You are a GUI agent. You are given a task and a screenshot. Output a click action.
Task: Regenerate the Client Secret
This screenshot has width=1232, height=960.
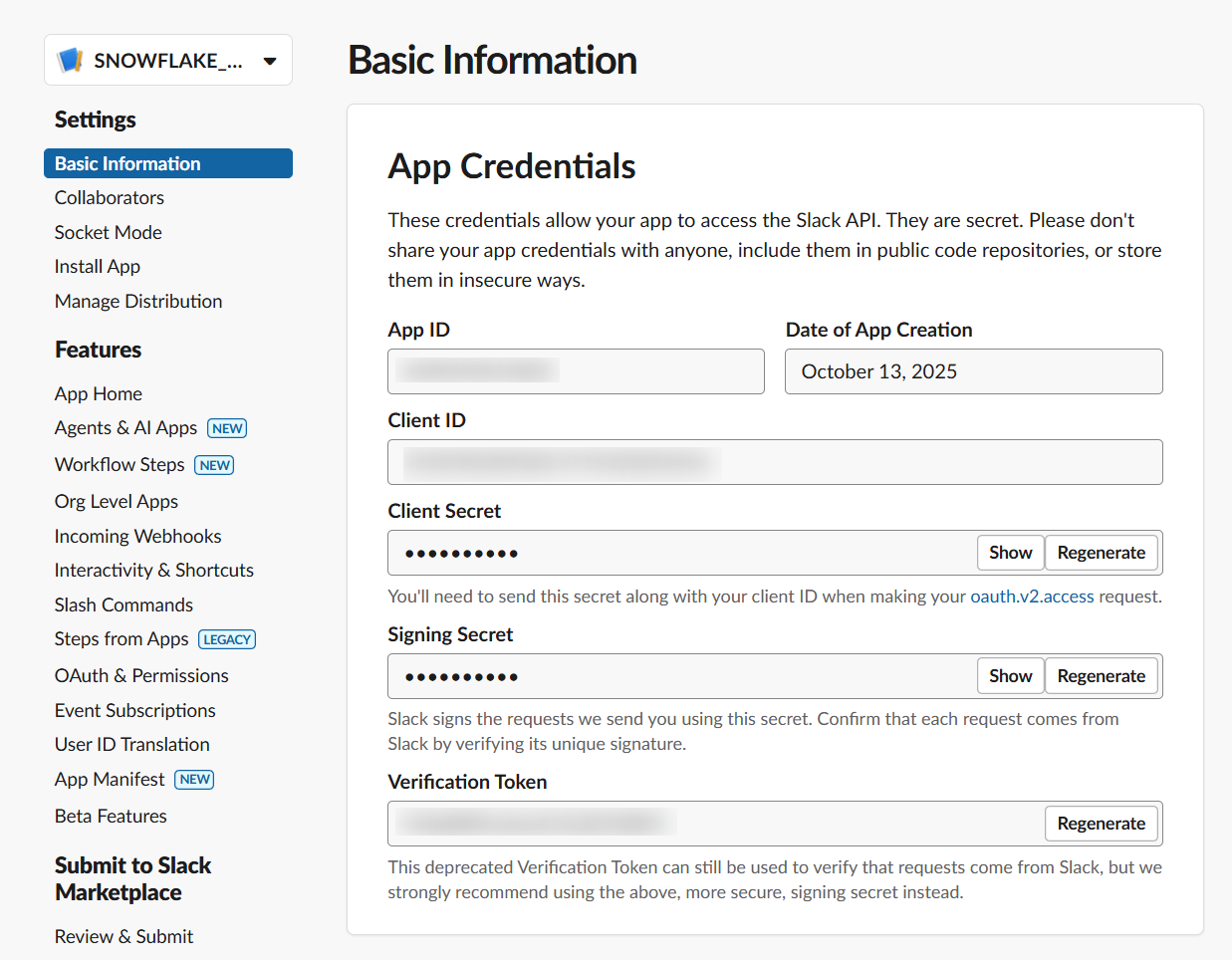tap(1101, 553)
